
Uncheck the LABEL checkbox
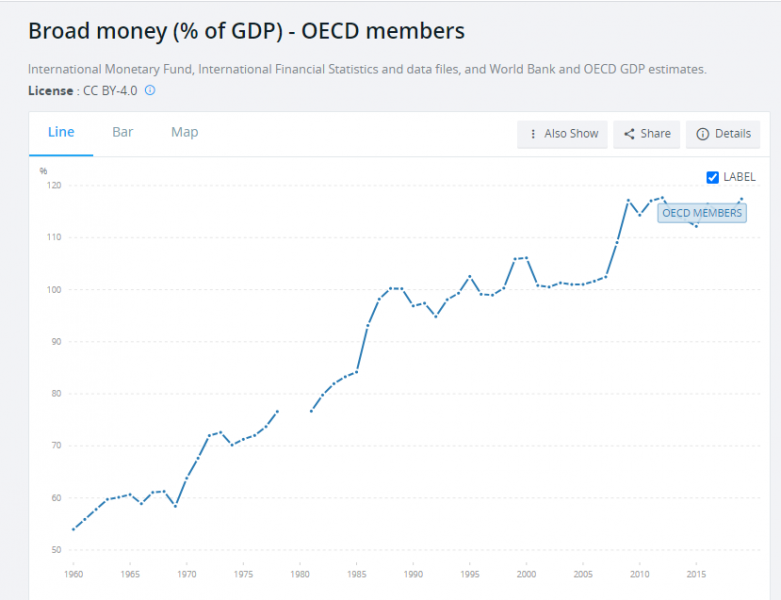pos(713,177)
